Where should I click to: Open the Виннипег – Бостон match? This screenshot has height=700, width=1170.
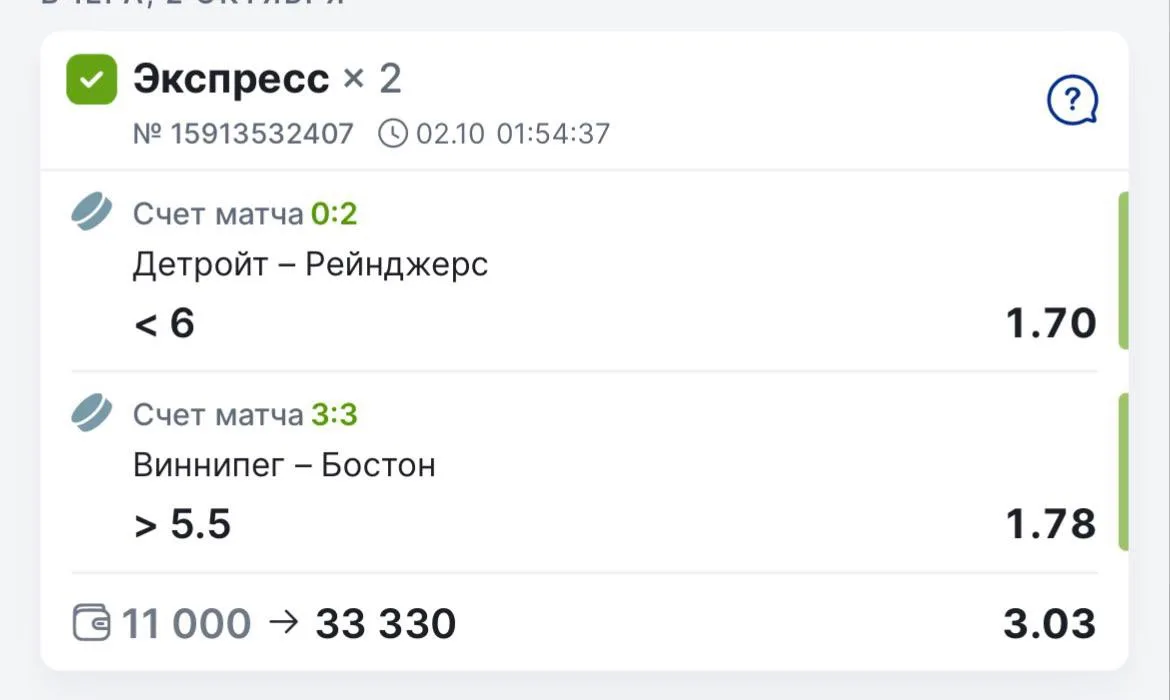[x=284, y=465]
